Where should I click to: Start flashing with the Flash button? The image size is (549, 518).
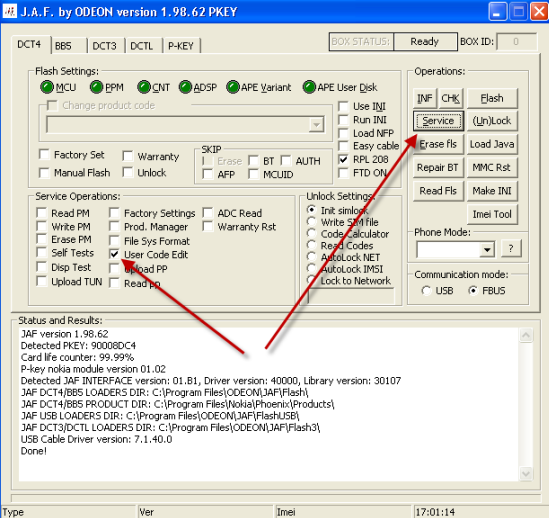pos(492,98)
